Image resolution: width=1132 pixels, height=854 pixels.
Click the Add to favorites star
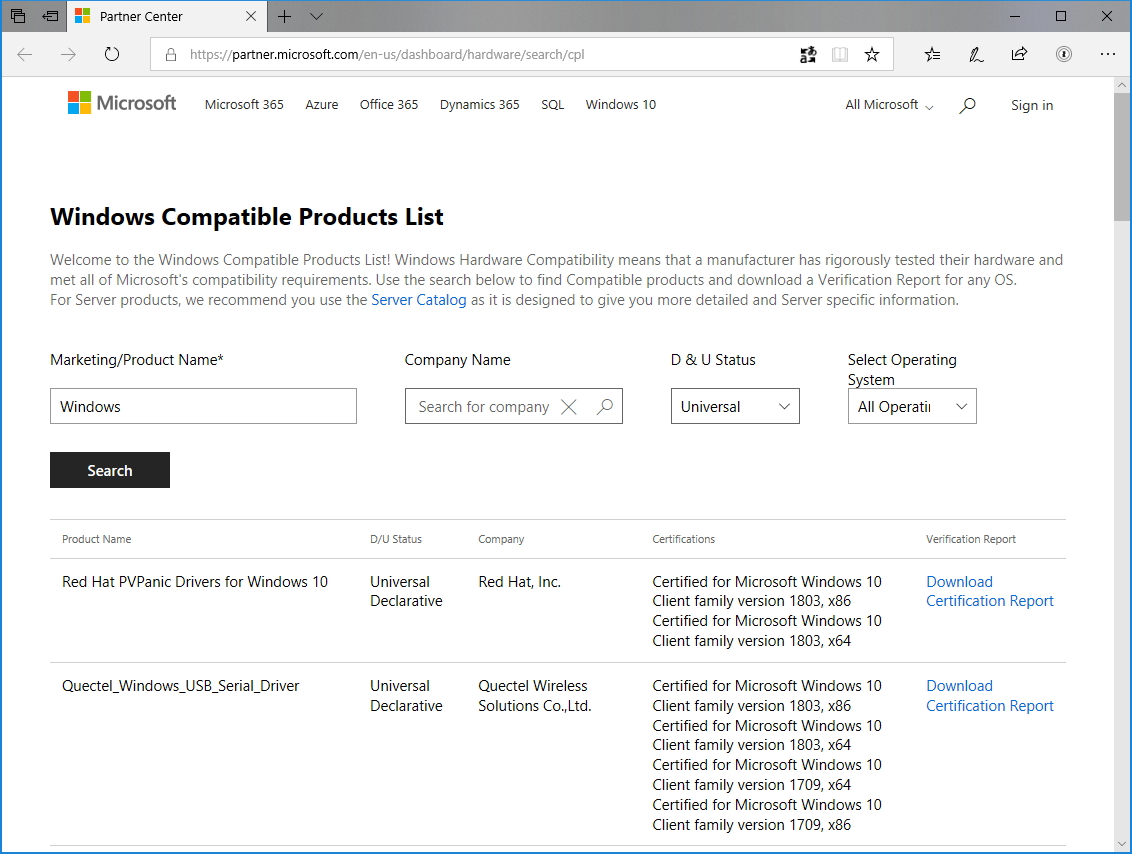tap(871, 54)
